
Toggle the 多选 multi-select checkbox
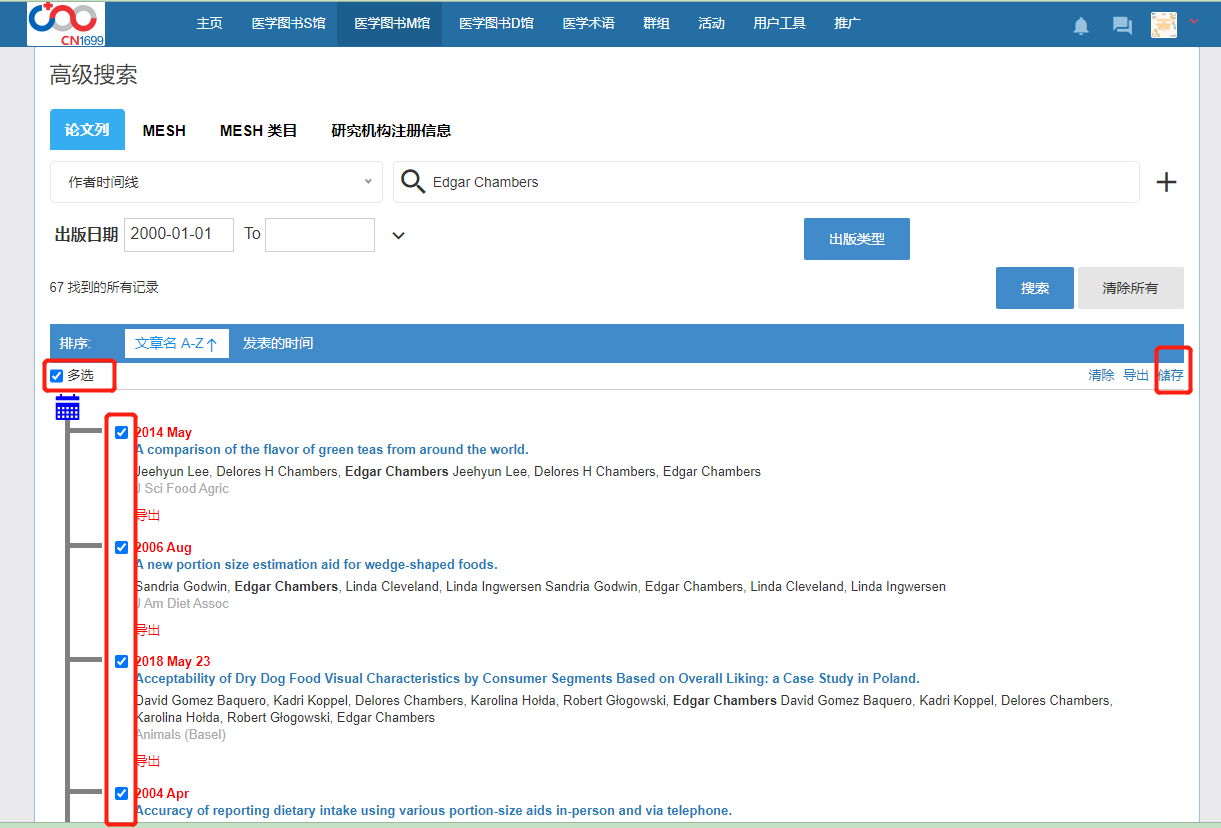click(57, 376)
